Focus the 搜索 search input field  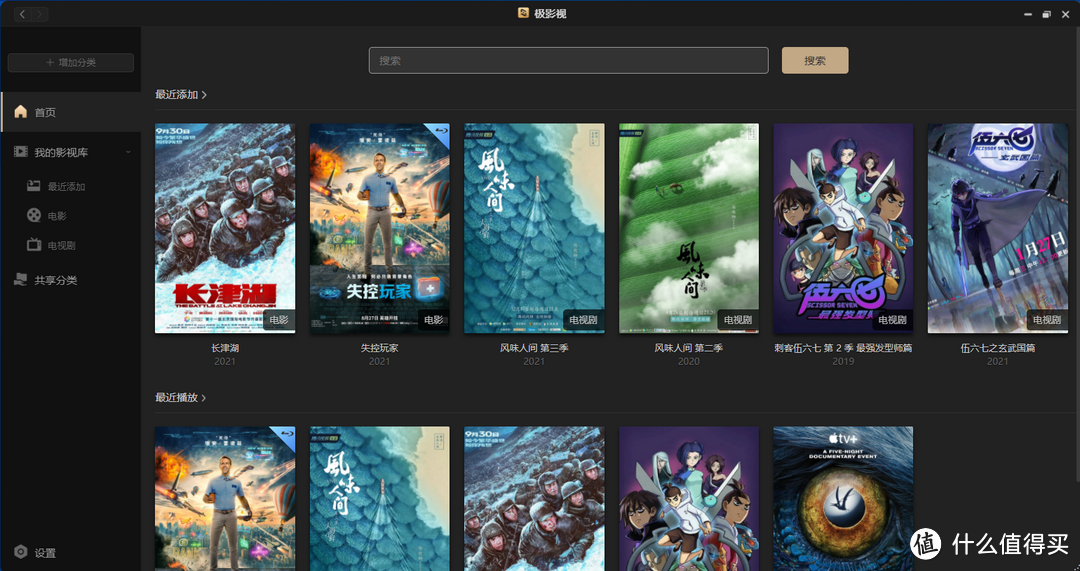point(568,60)
